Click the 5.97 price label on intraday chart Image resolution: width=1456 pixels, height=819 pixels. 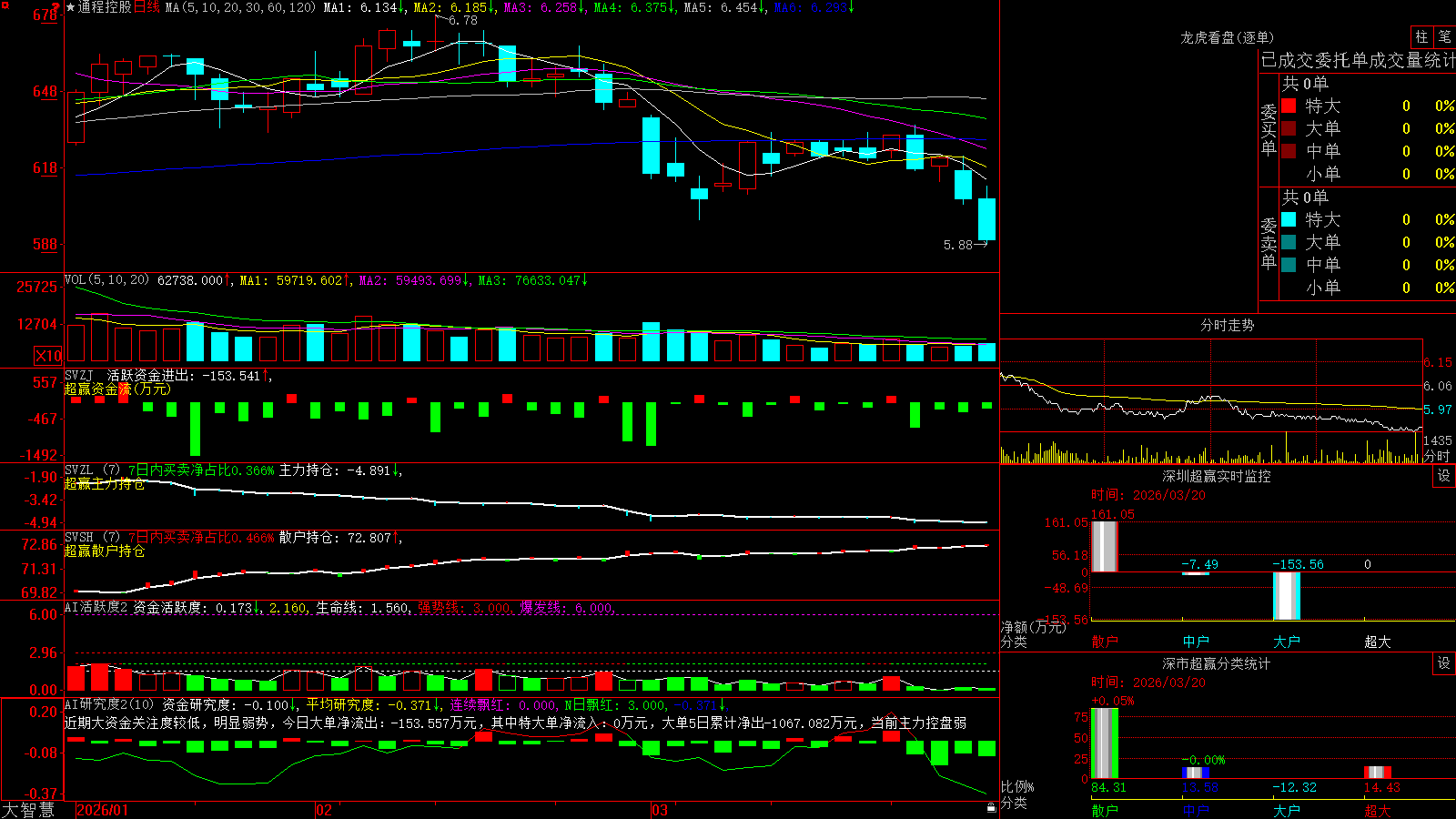[x=1438, y=409]
